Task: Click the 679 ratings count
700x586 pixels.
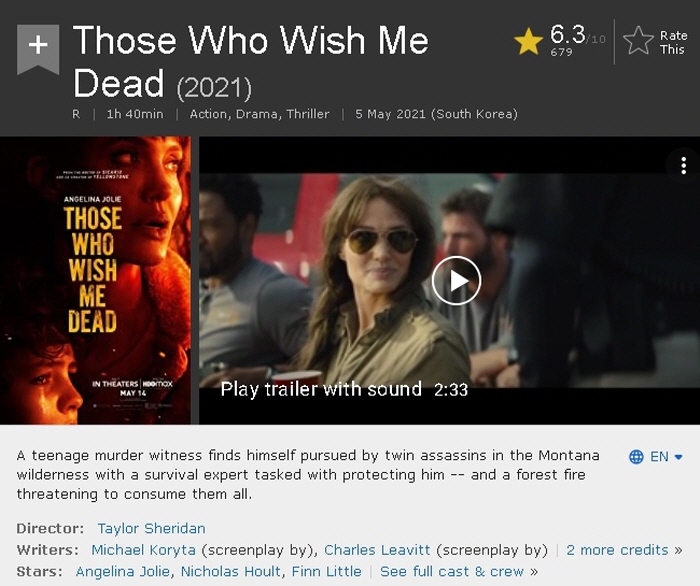Action: [x=561, y=52]
